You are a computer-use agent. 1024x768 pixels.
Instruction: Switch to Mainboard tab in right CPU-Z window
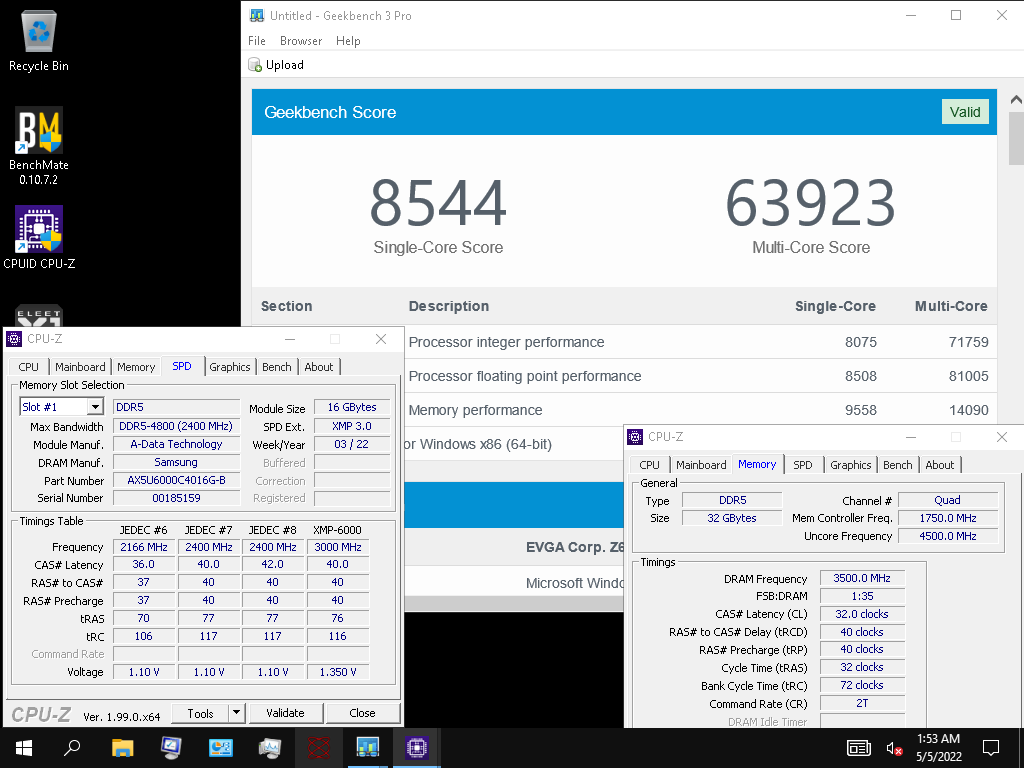click(701, 465)
